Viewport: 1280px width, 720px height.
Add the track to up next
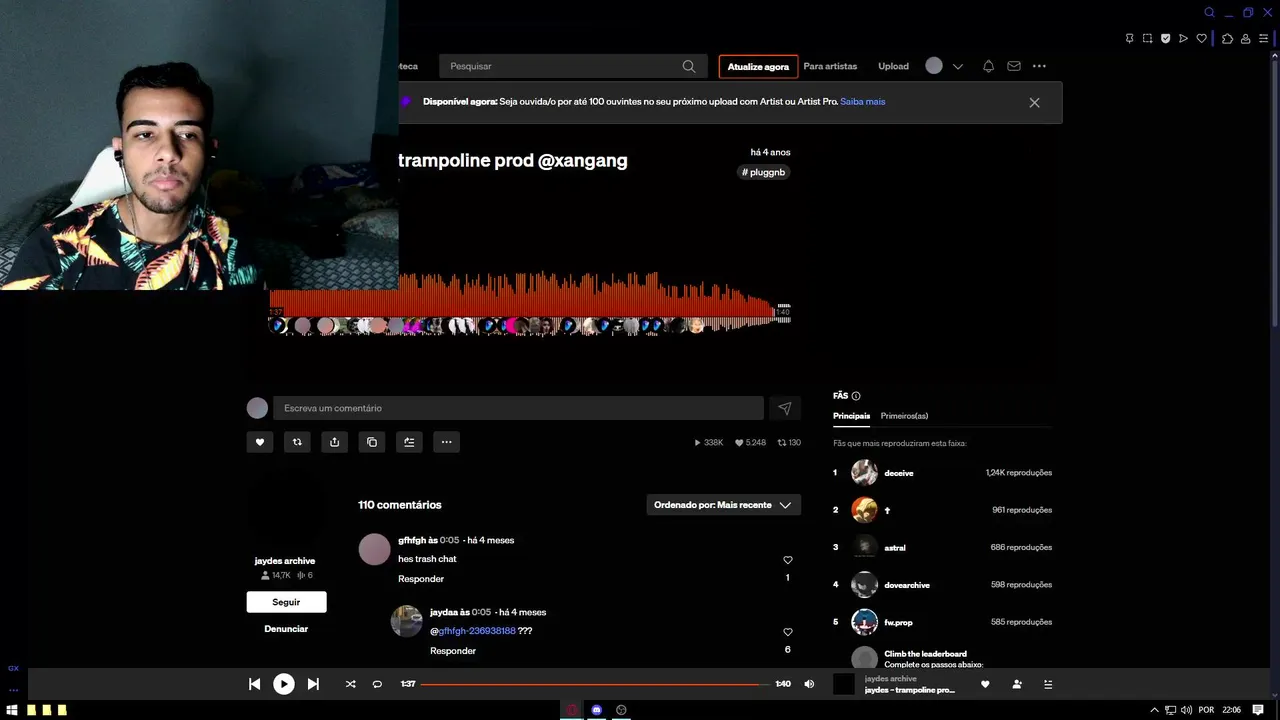point(409,442)
